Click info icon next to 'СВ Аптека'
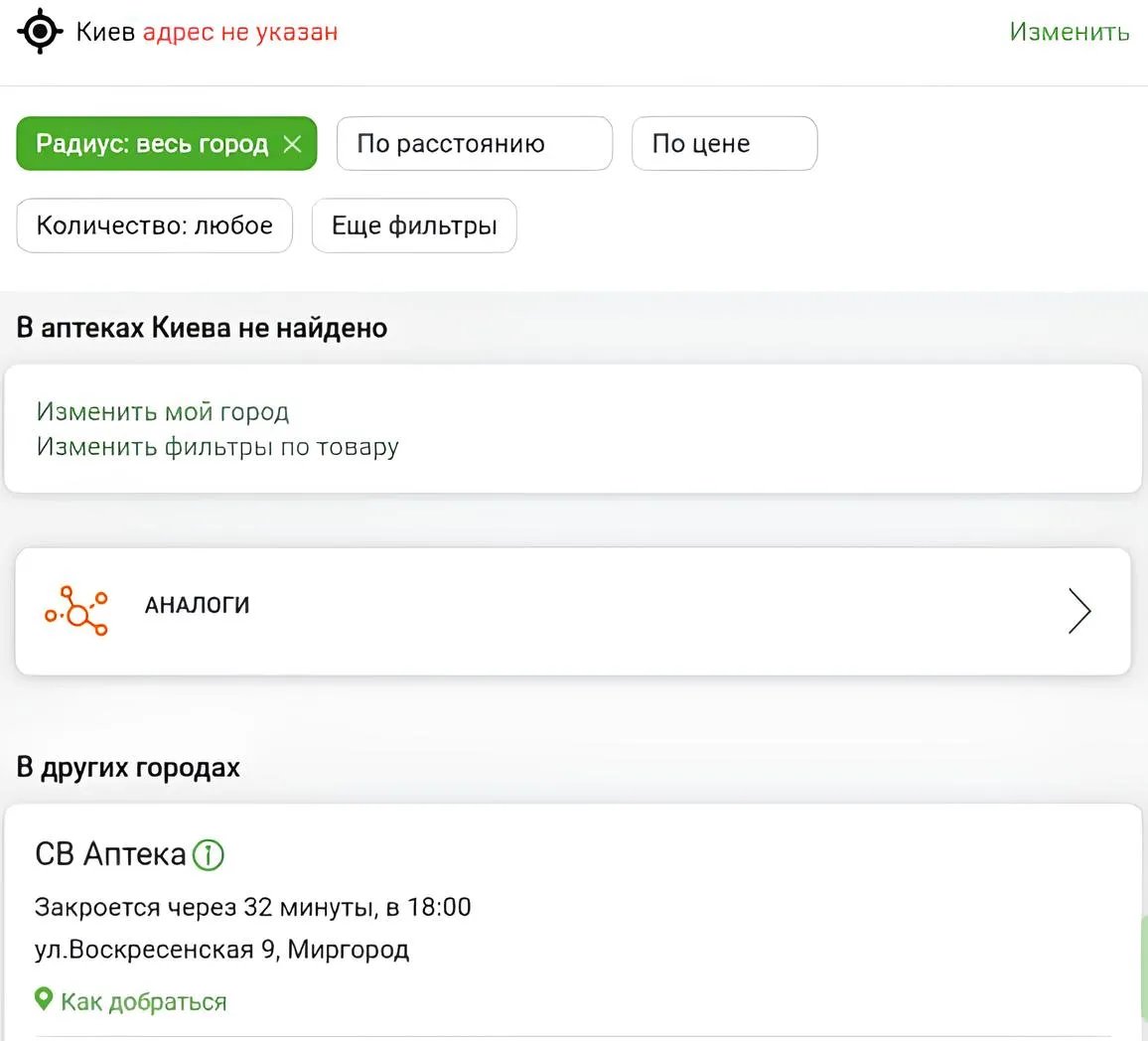 pyautogui.click(x=209, y=854)
